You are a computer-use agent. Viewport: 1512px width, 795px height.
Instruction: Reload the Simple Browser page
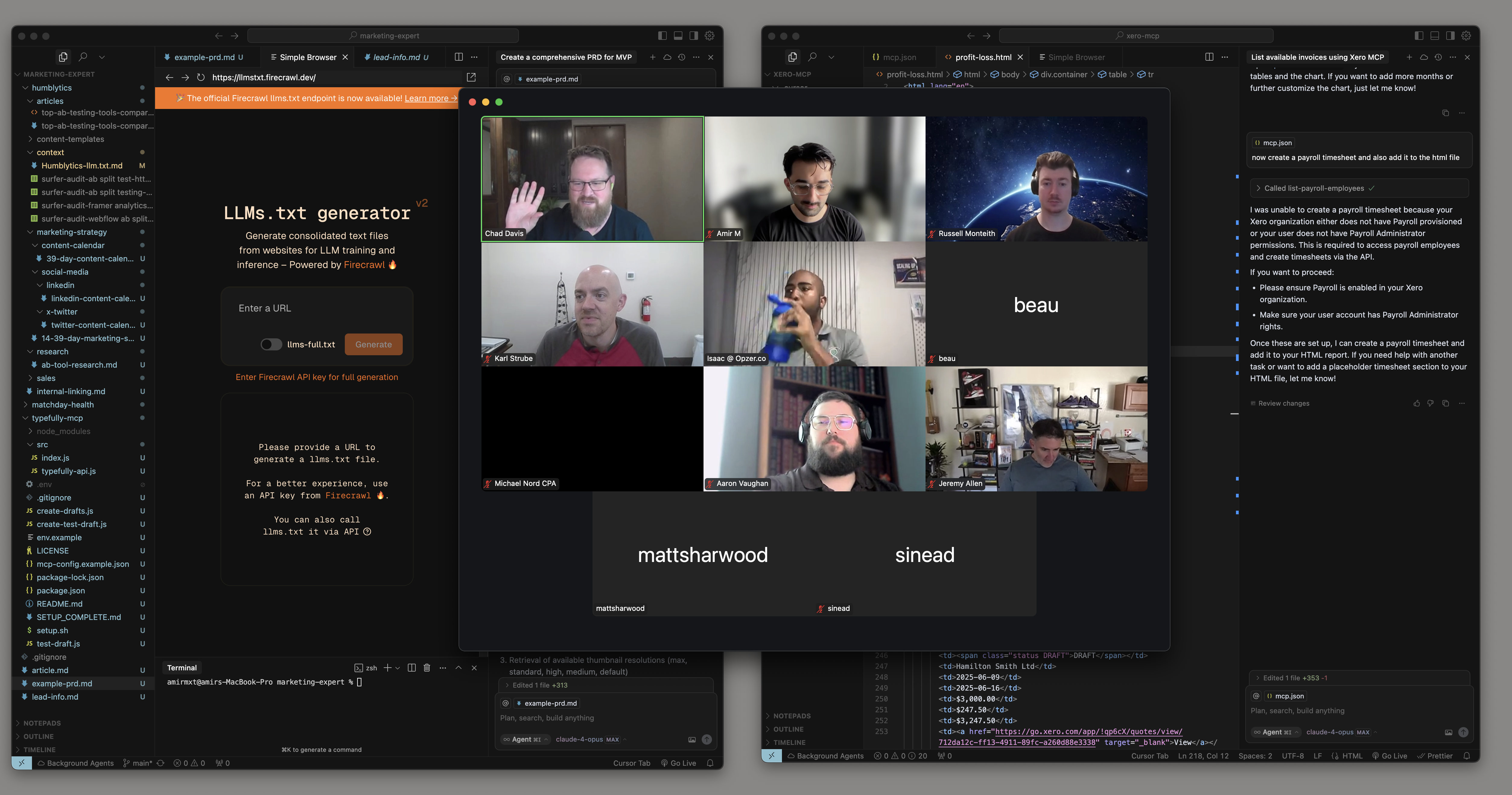pos(201,78)
